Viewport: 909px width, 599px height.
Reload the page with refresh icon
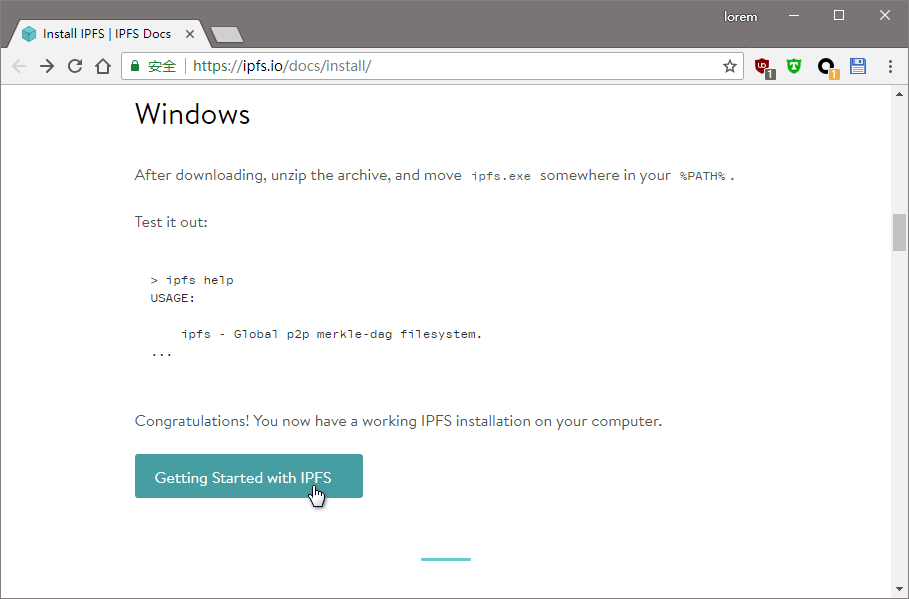(x=75, y=66)
